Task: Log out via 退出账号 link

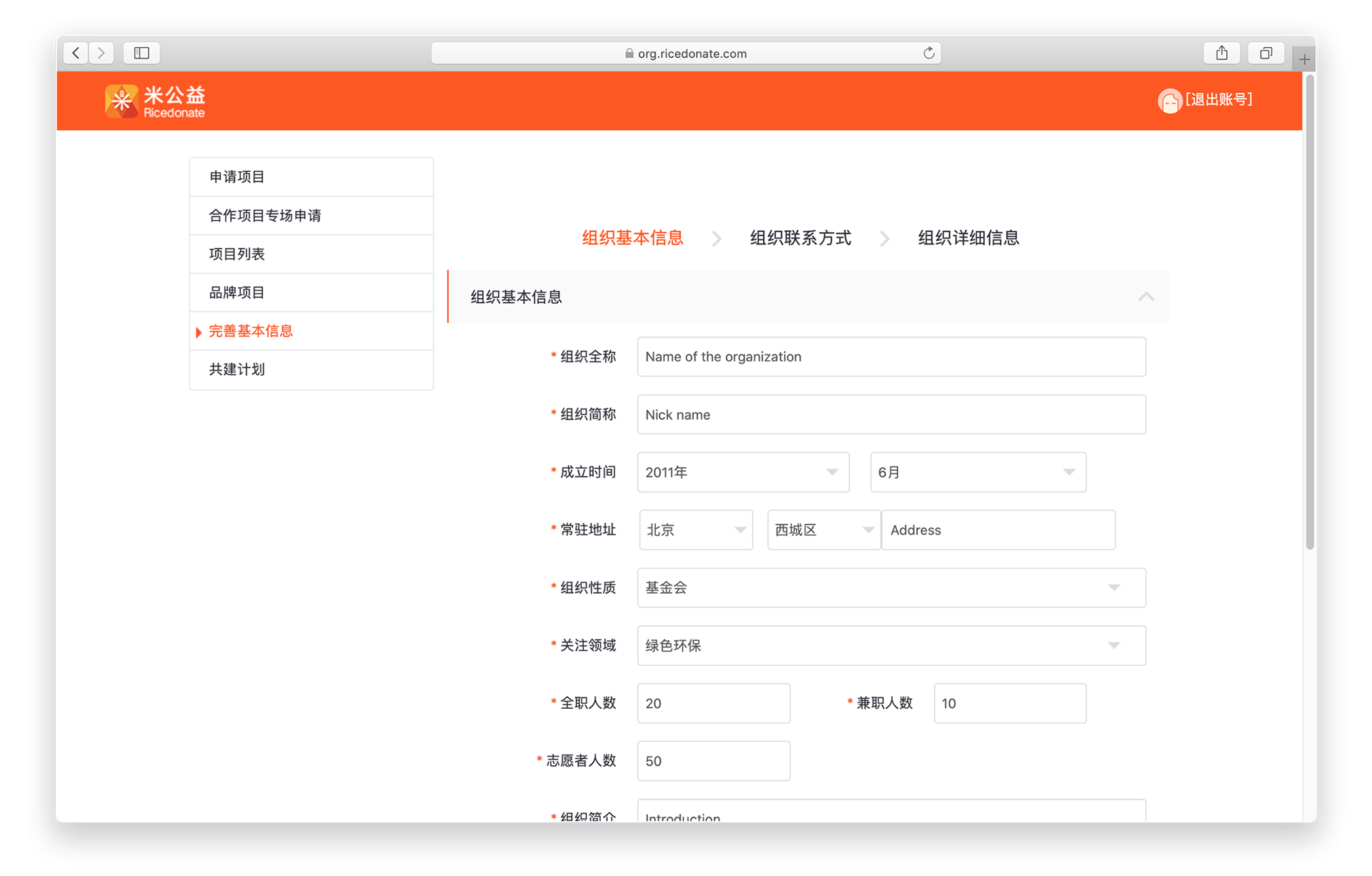Action: 1219,99
